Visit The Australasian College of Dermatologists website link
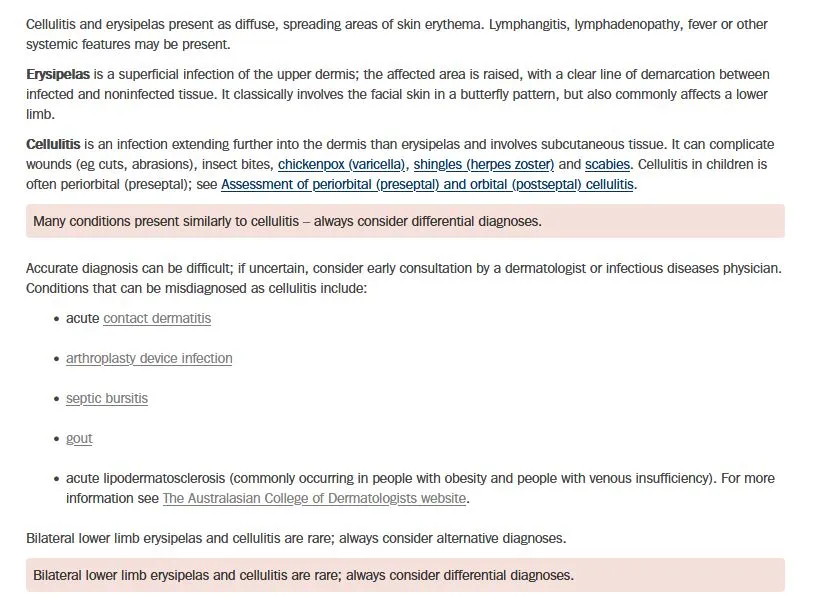 (x=314, y=498)
